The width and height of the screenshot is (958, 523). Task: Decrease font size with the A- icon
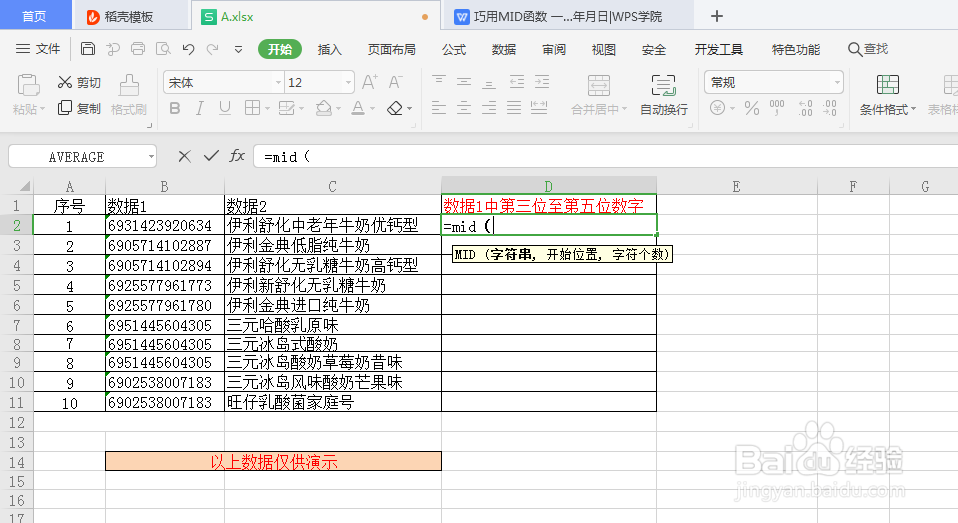[x=395, y=82]
